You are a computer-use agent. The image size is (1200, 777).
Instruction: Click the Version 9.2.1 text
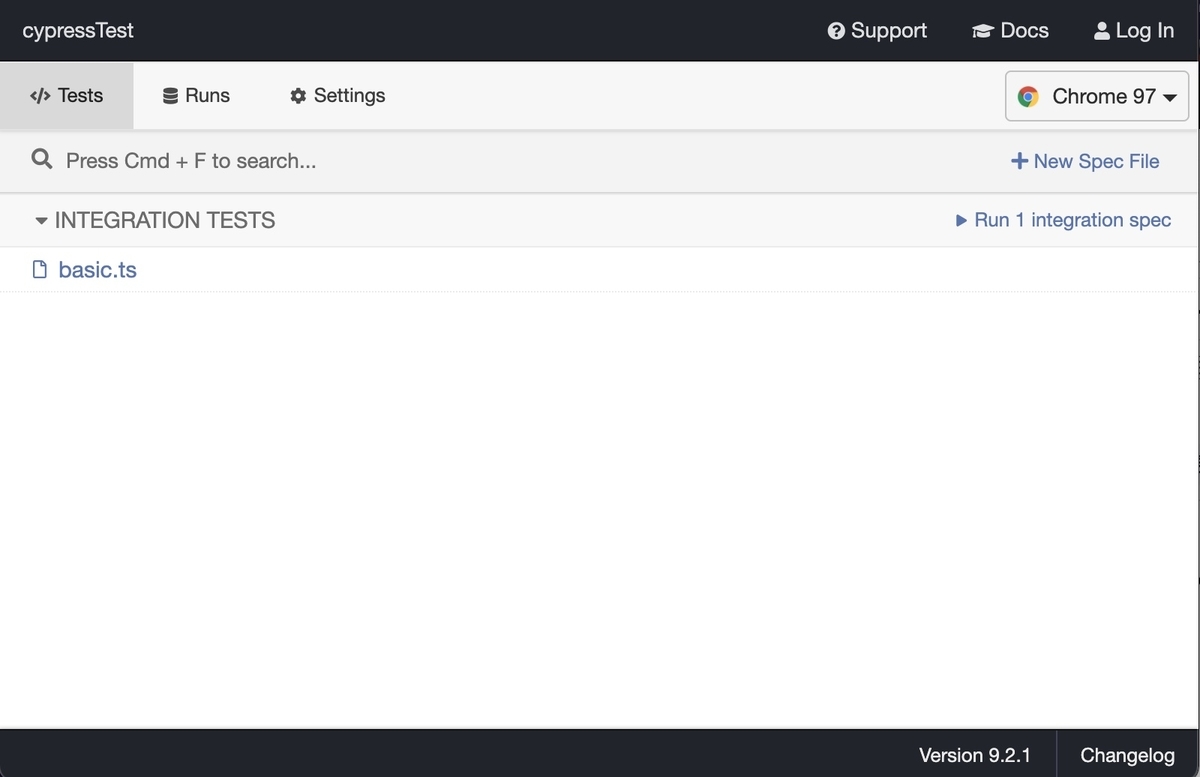[974, 755]
